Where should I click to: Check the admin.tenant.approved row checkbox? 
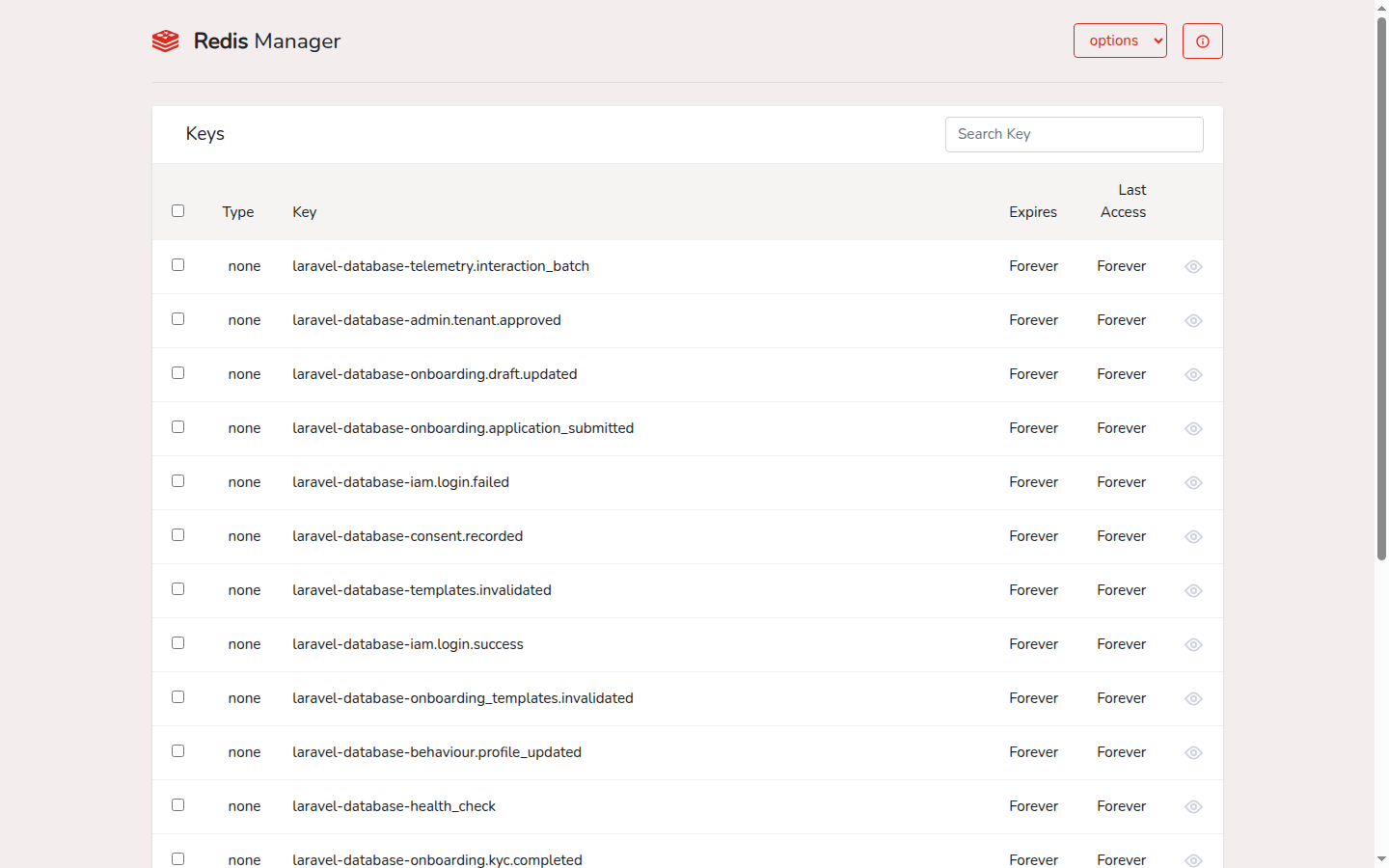click(177, 318)
